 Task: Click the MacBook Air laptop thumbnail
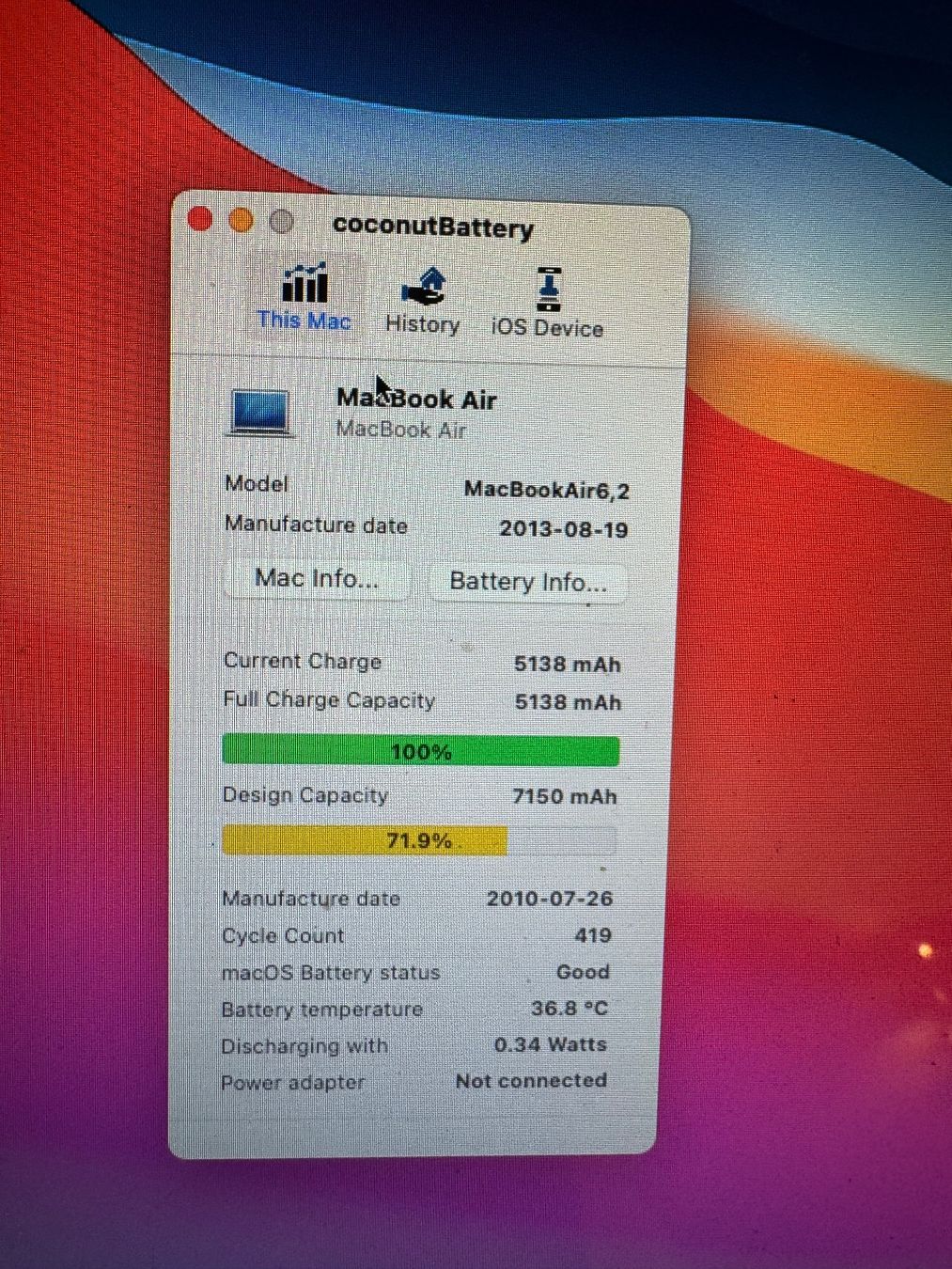click(x=259, y=413)
